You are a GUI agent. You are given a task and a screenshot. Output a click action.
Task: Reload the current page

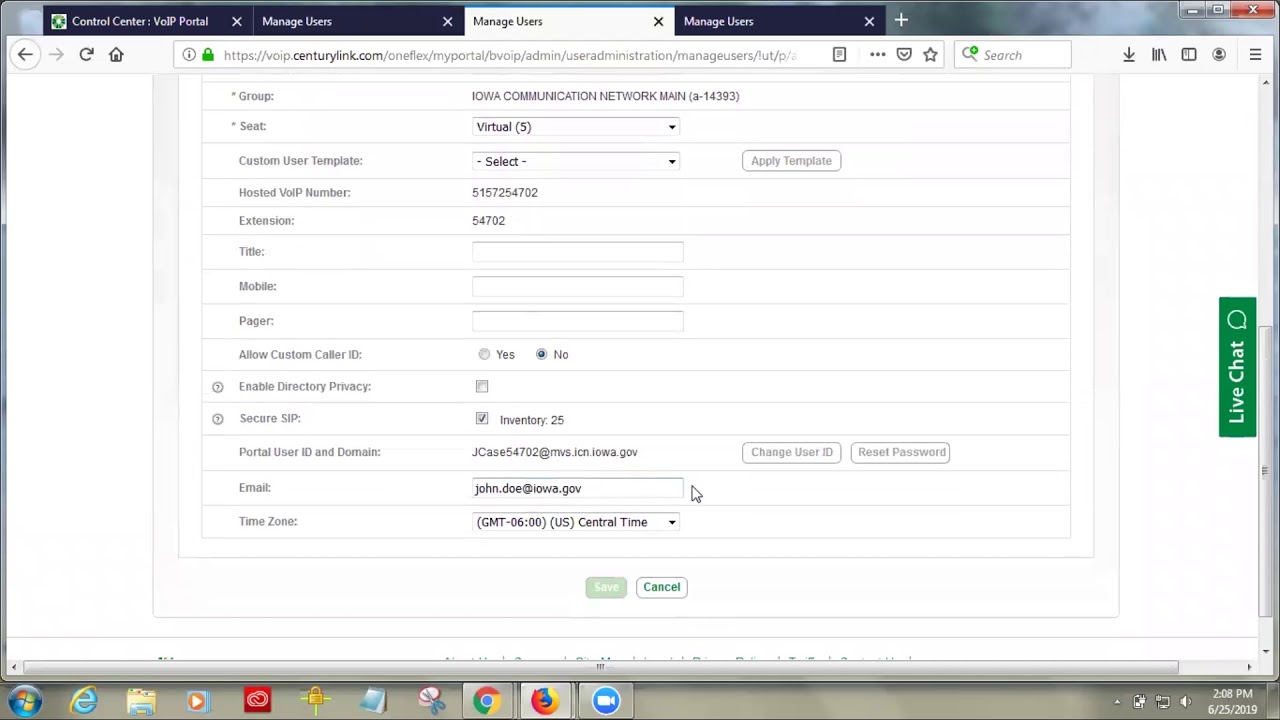coord(86,55)
